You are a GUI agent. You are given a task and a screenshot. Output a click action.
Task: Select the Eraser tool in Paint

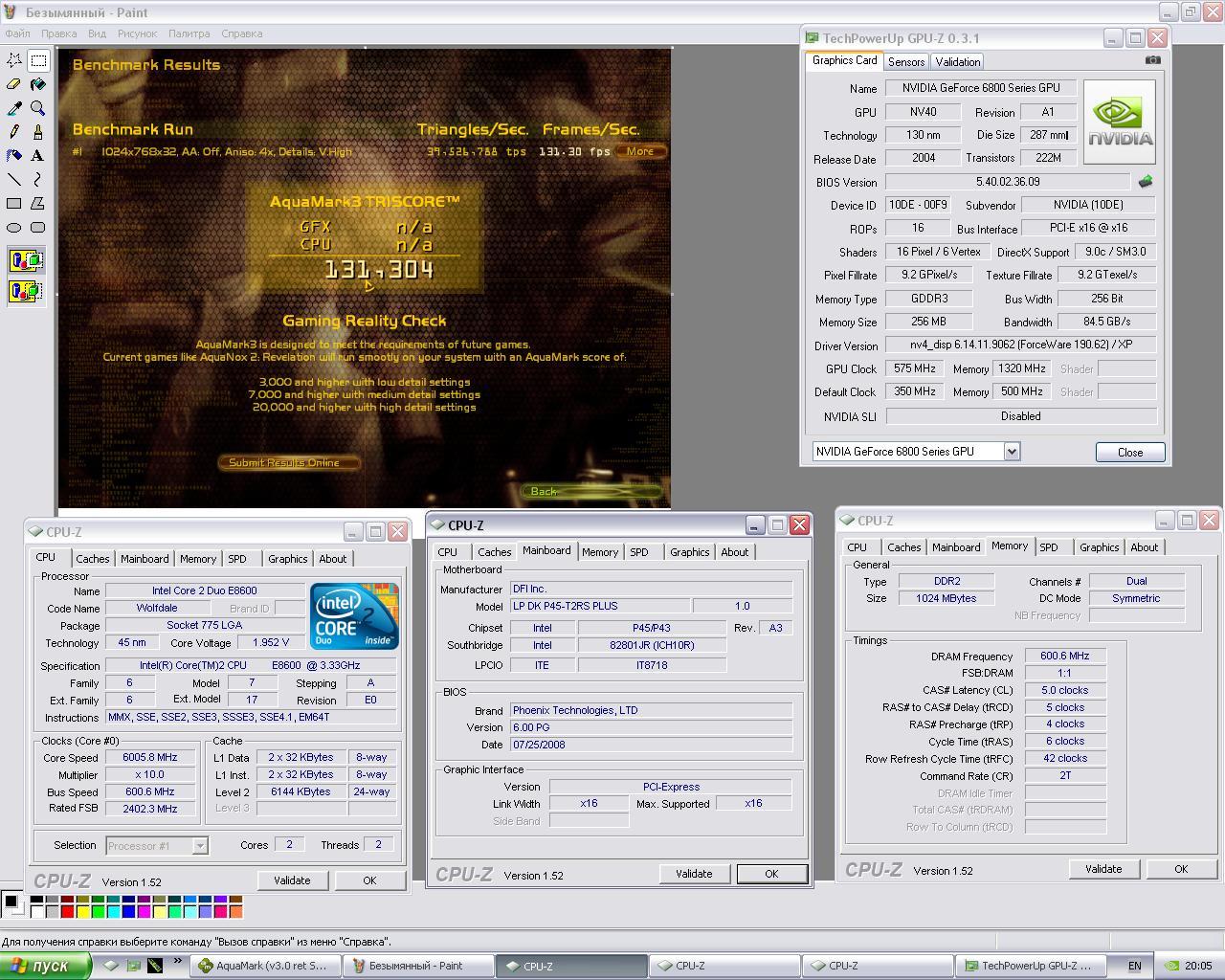pyautogui.click(x=14, y=84)
